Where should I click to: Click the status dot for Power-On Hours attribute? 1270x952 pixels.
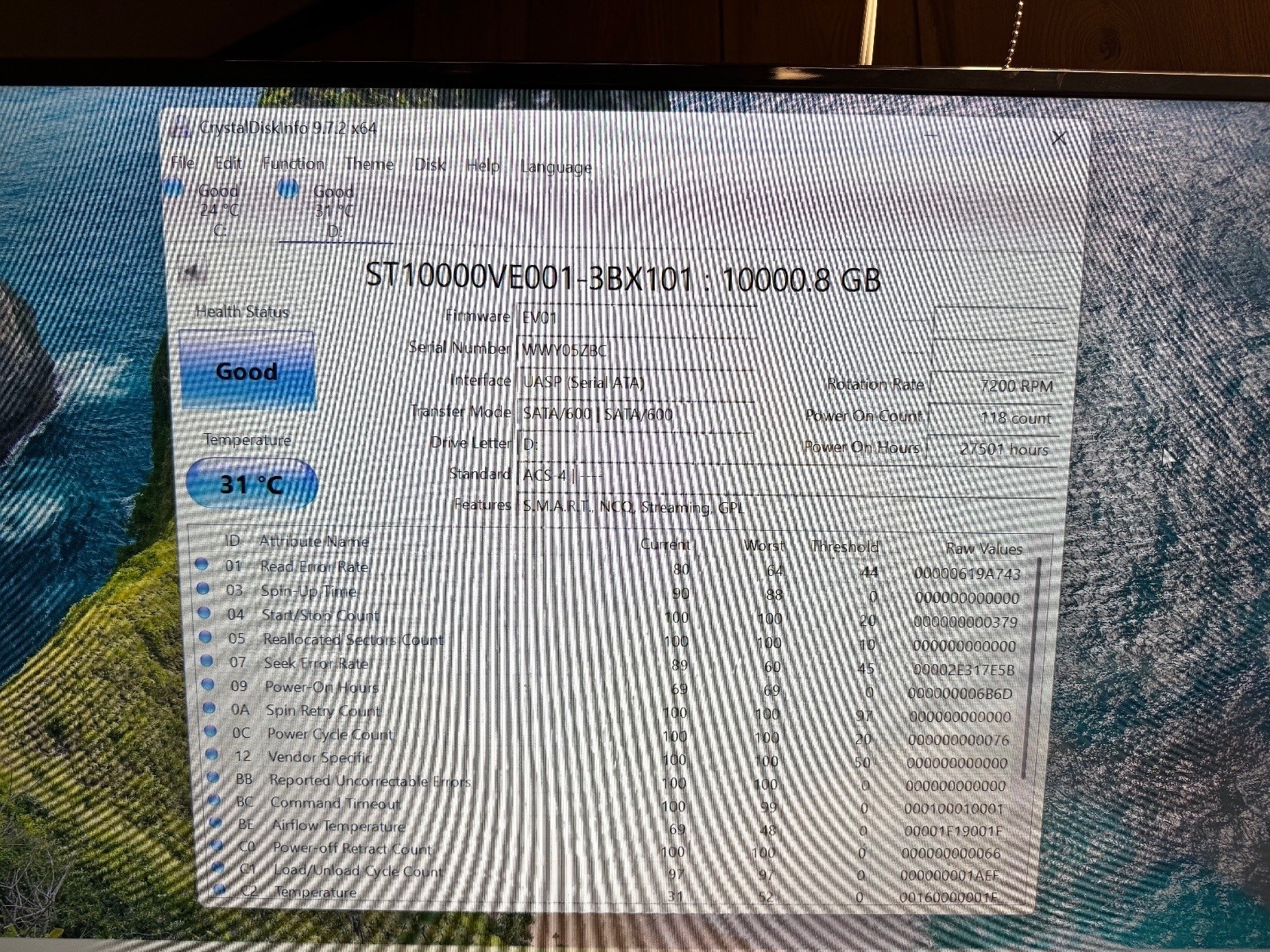tap(210, 684)
